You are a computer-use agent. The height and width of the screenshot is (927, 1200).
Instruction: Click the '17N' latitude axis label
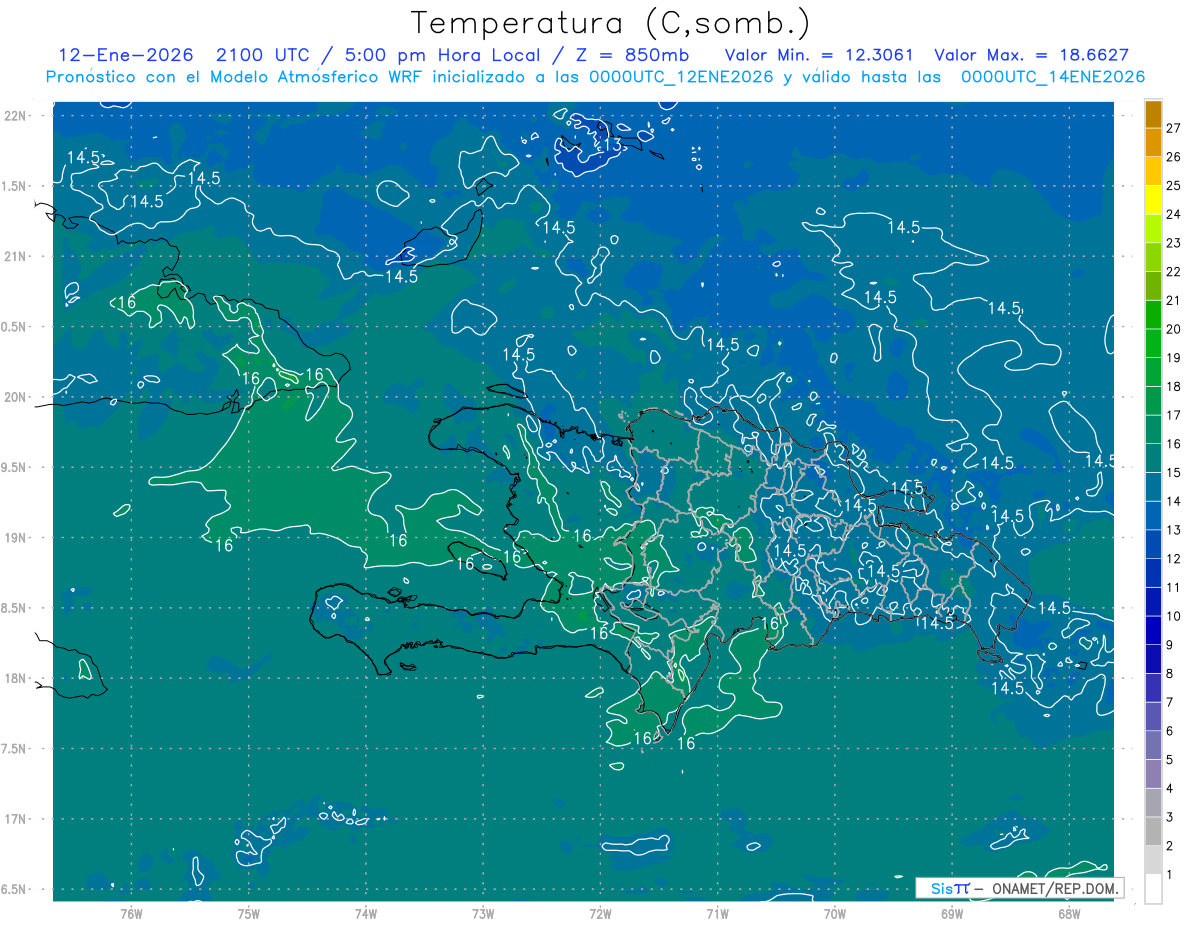pos(16,819)
